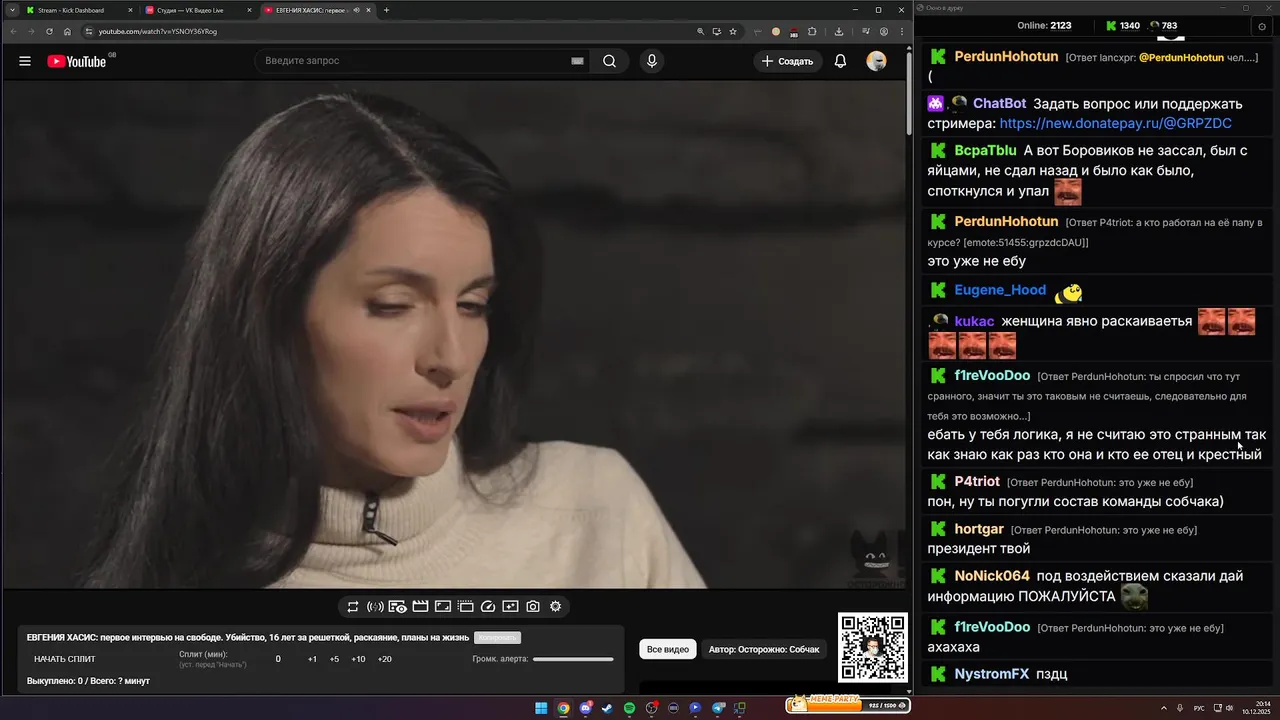Open Steam from the taskbar
The image size is (1280, 720).
coord(607,708)
